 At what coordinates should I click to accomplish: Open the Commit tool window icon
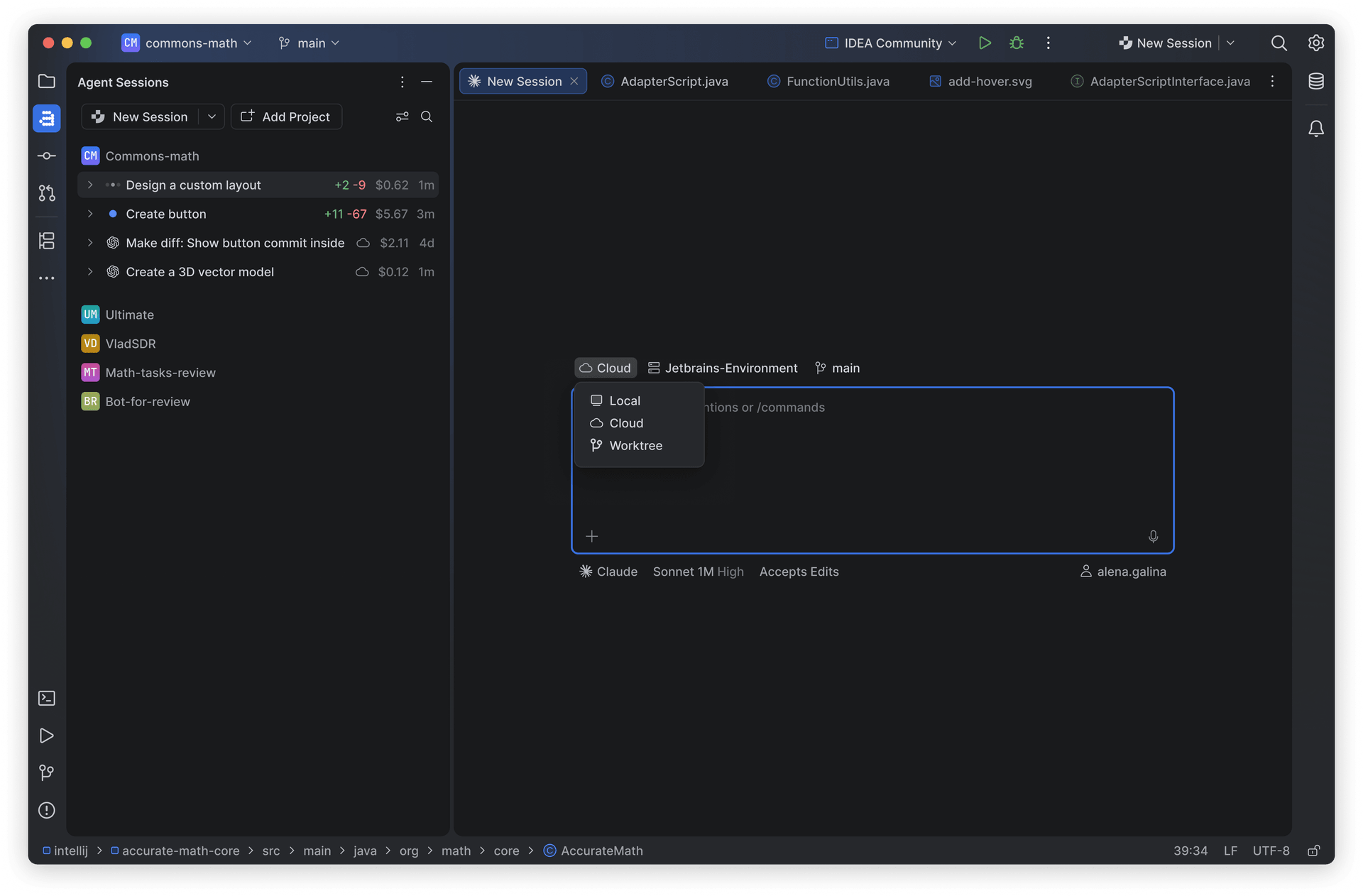pyautogui.click(x=46, y=155)
